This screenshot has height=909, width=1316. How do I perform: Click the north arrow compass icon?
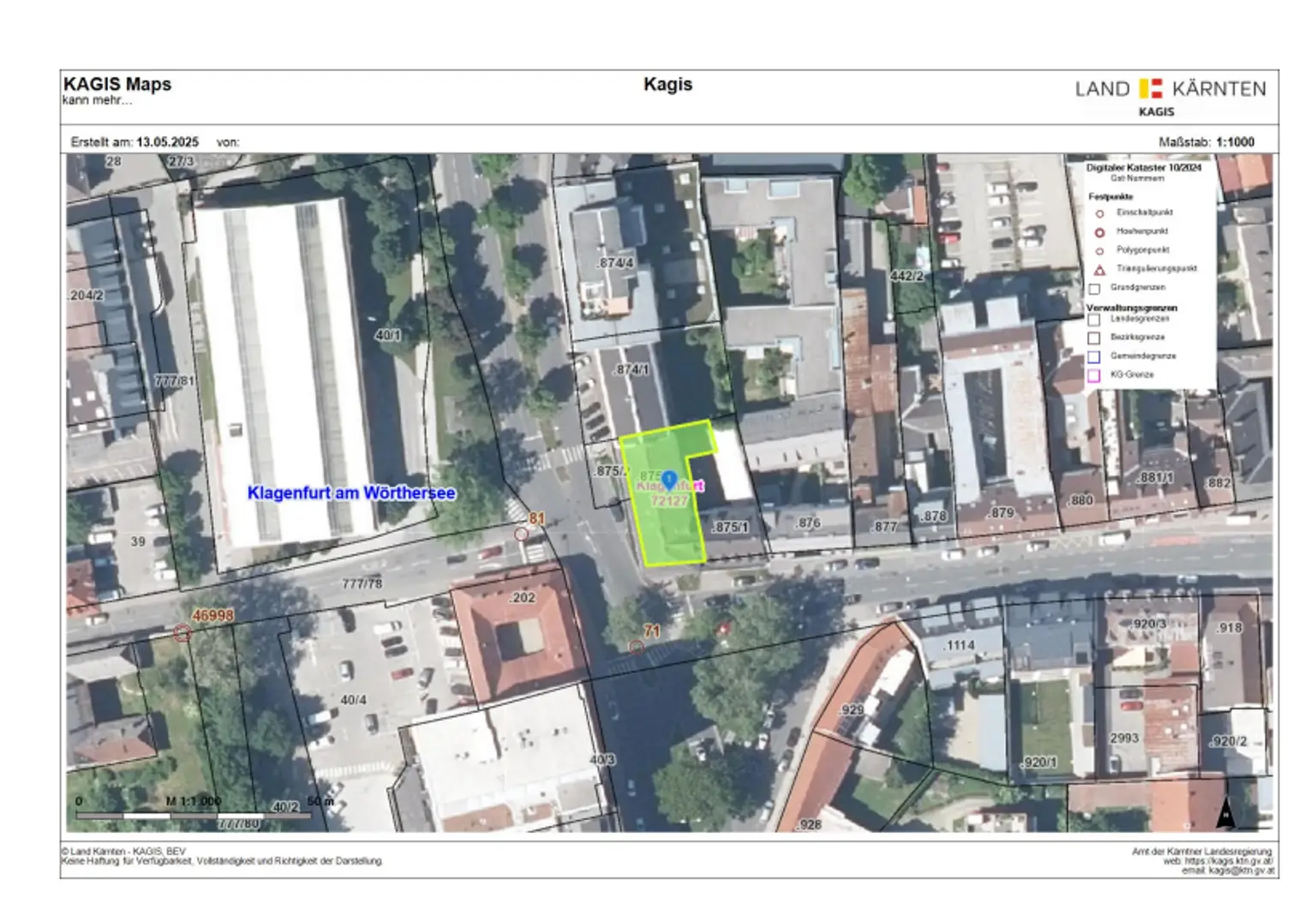[1226, 812]
